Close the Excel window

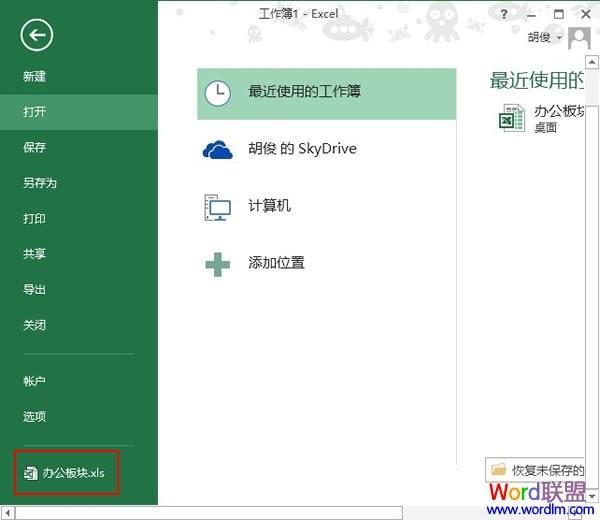[x=586, y=15]
